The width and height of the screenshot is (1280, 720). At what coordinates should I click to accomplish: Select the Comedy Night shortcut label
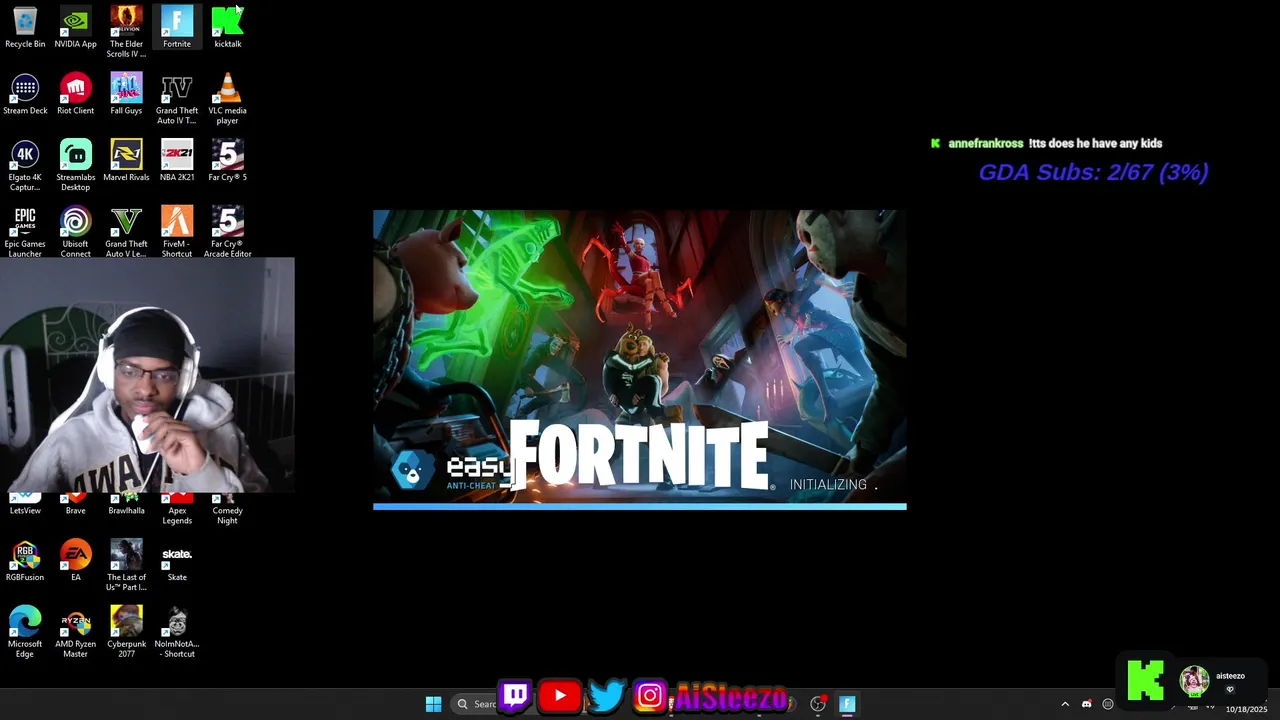click(228, 515)
